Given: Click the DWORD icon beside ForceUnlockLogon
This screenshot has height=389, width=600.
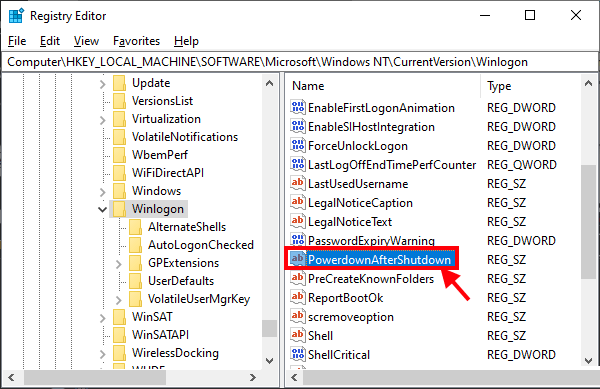Looking at the screenshot, I should pos(298,146).
